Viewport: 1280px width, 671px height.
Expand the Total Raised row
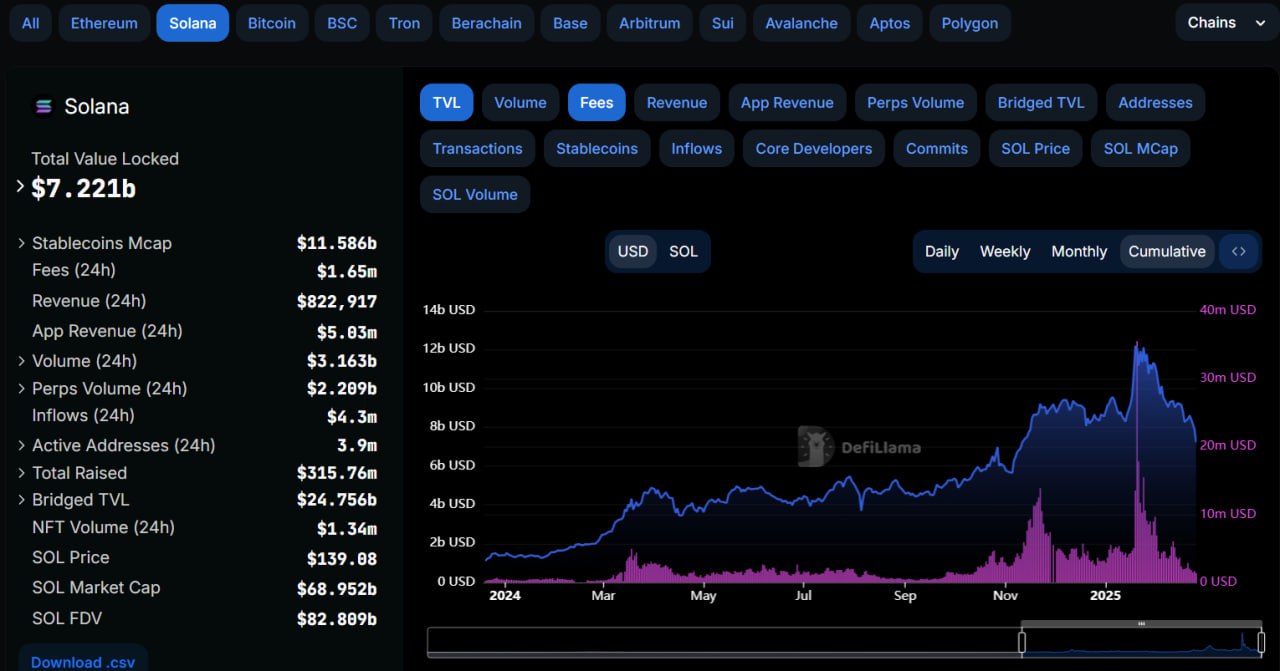pyautogui.click(x=21, y=473)
